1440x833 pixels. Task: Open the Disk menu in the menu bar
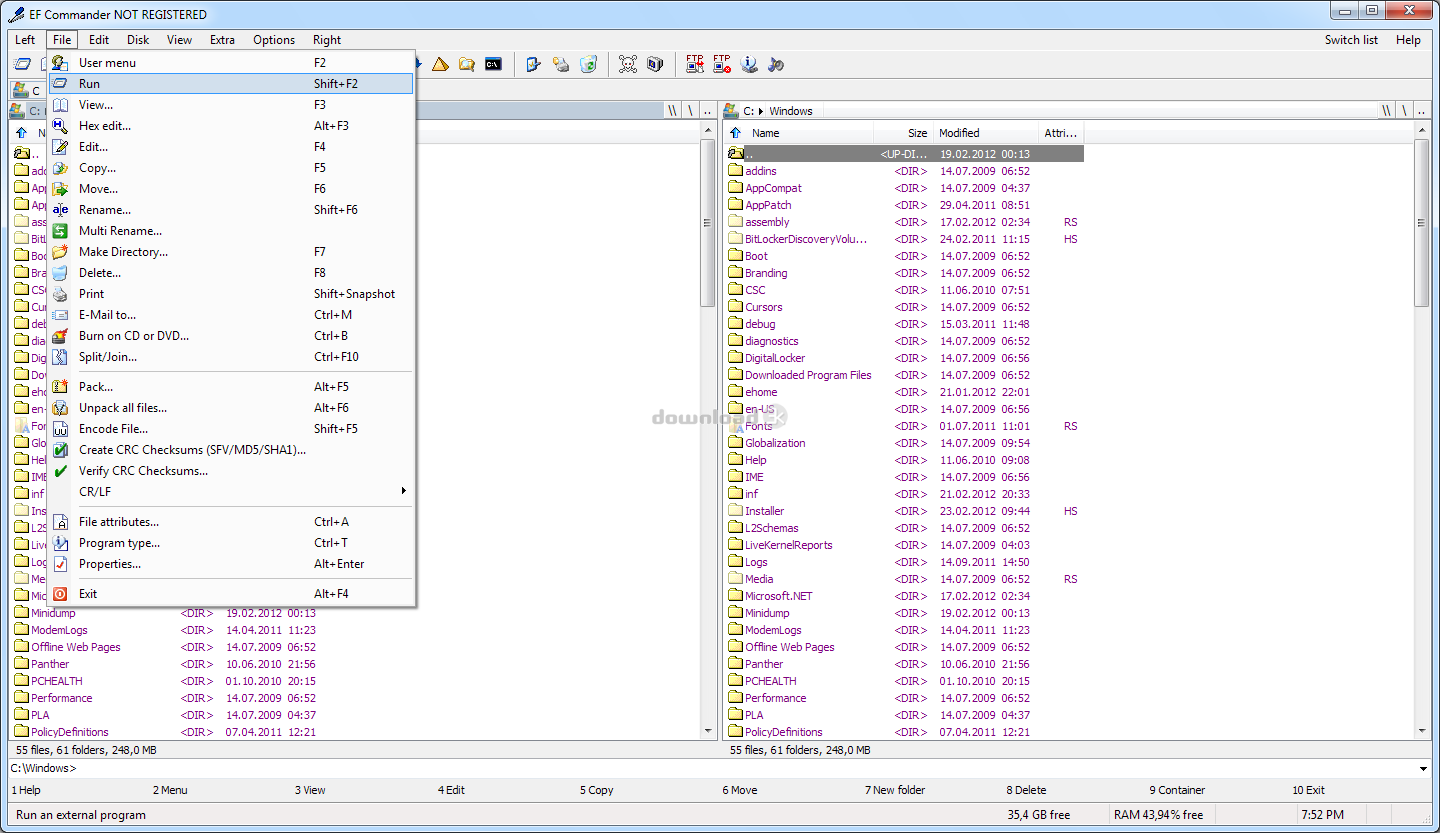[138, 40]
